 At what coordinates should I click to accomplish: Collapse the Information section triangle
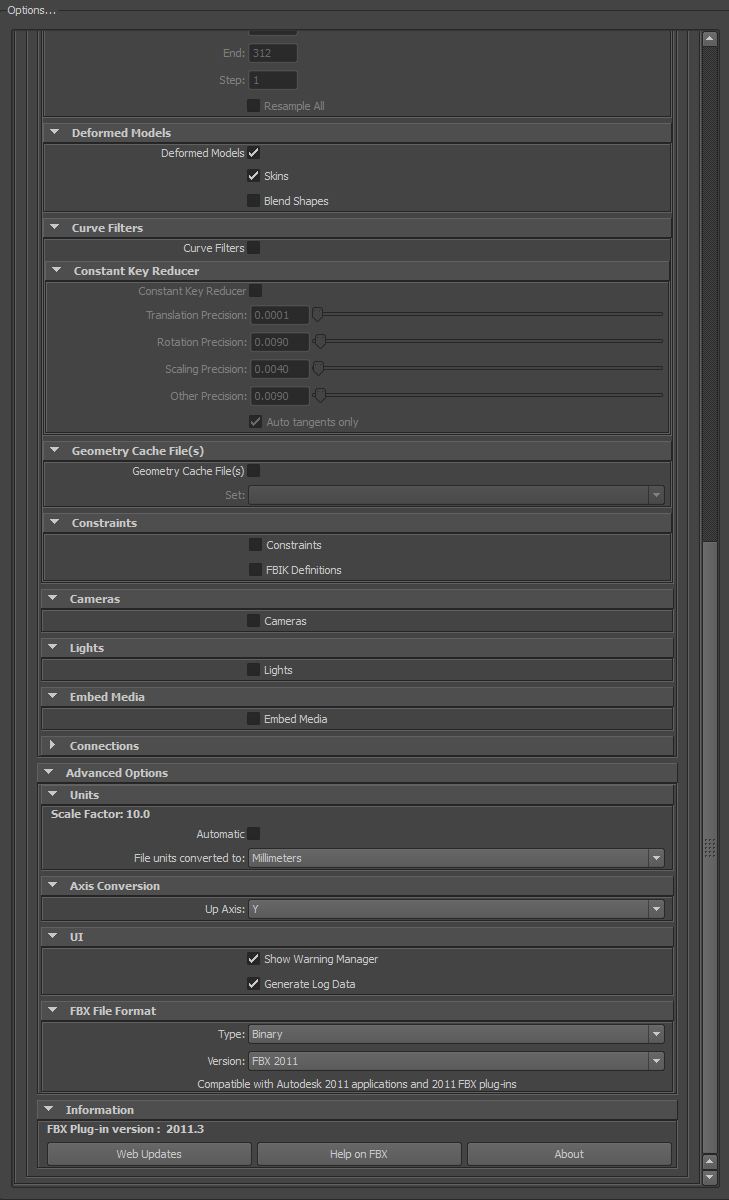[48, 1109]
